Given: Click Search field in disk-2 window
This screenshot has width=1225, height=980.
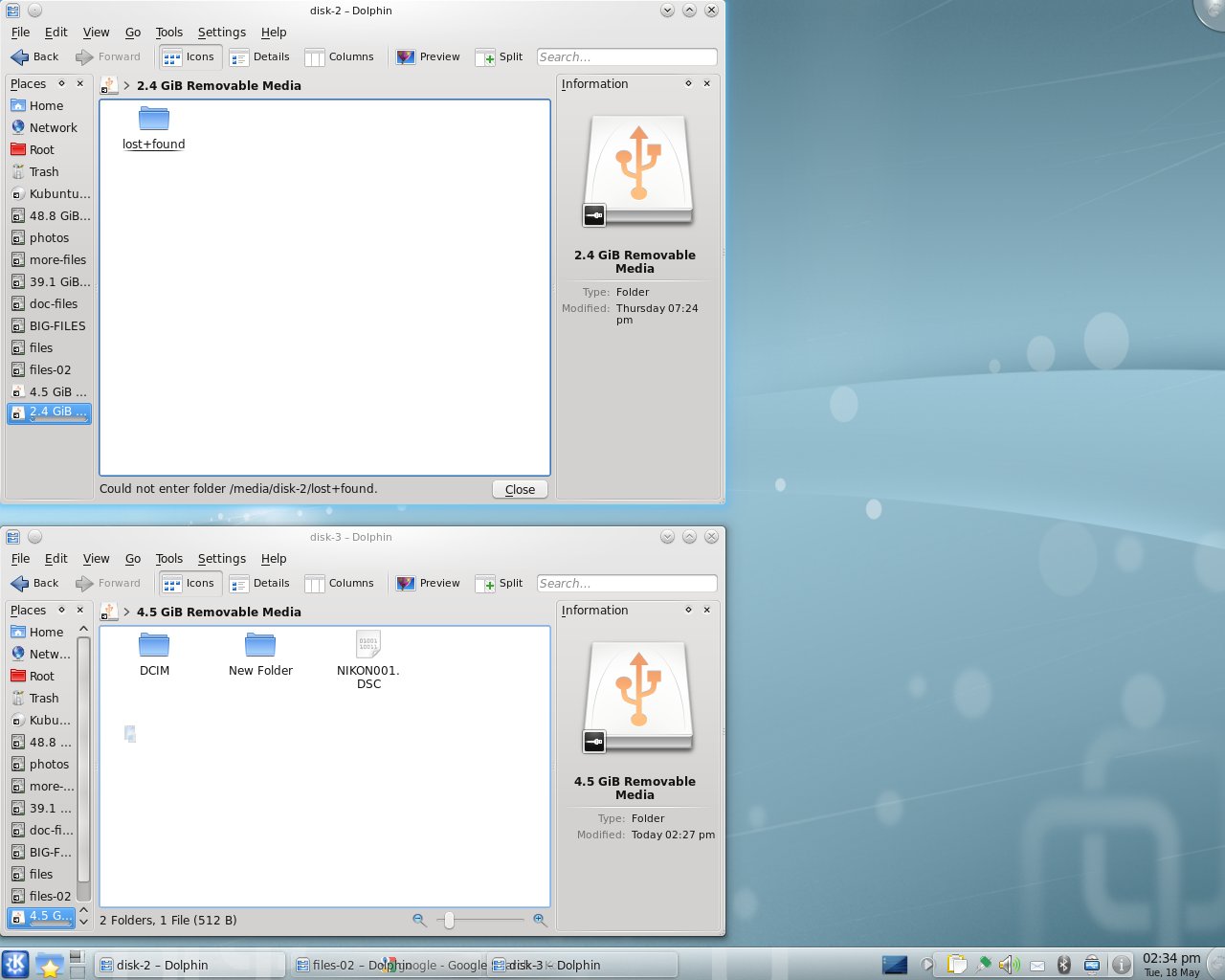Looking at the screenshot, I should pyautogui.click(x=626, y=57).
